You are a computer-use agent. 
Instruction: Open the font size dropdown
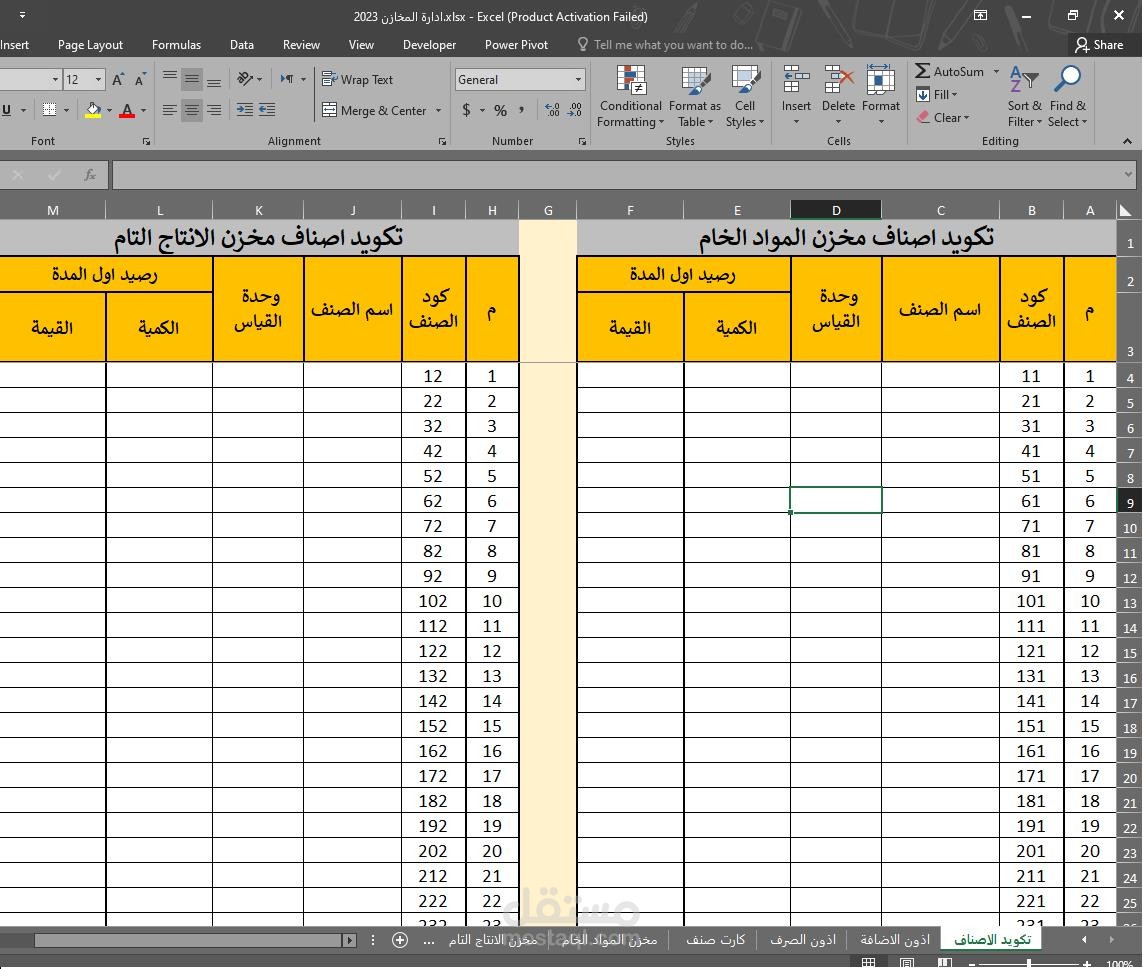coord(98,79)
